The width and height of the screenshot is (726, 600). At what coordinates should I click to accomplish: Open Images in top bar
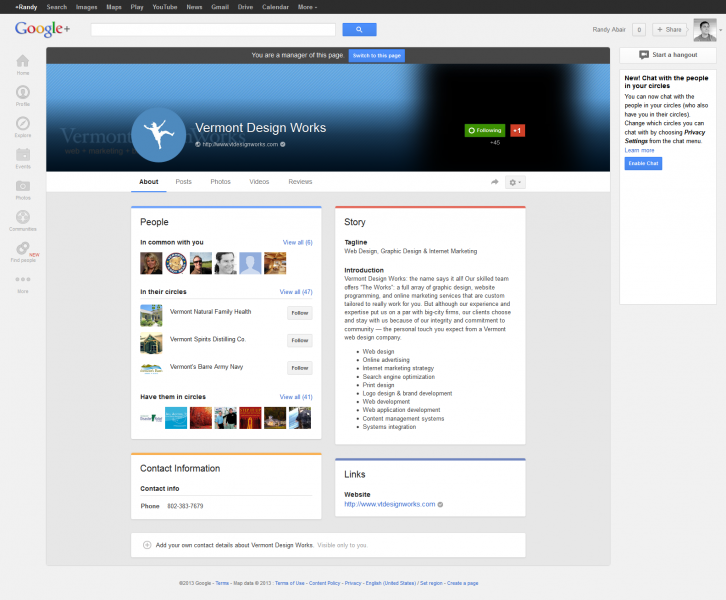[87, 7]
